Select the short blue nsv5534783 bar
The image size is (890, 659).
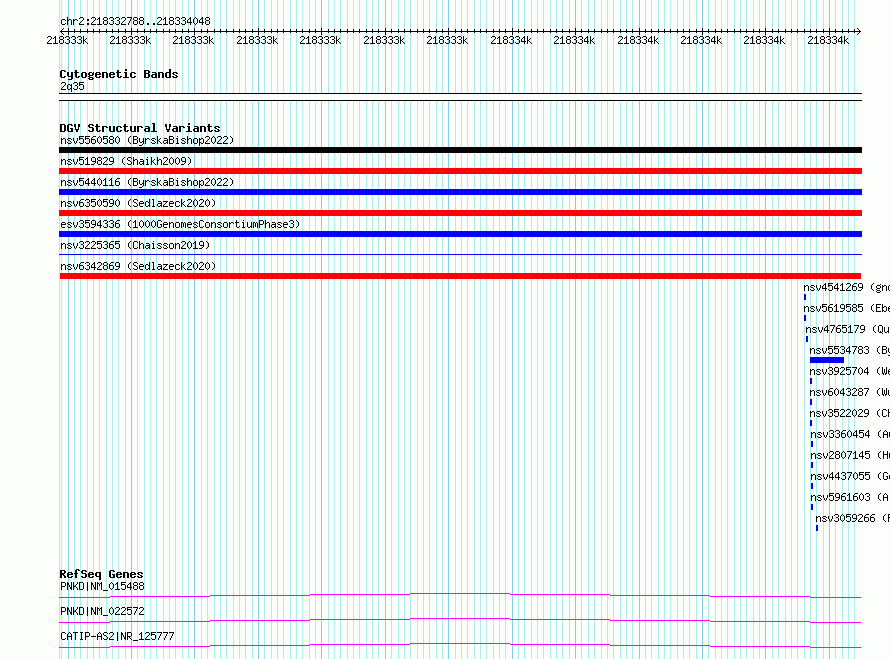coord(827,360)
